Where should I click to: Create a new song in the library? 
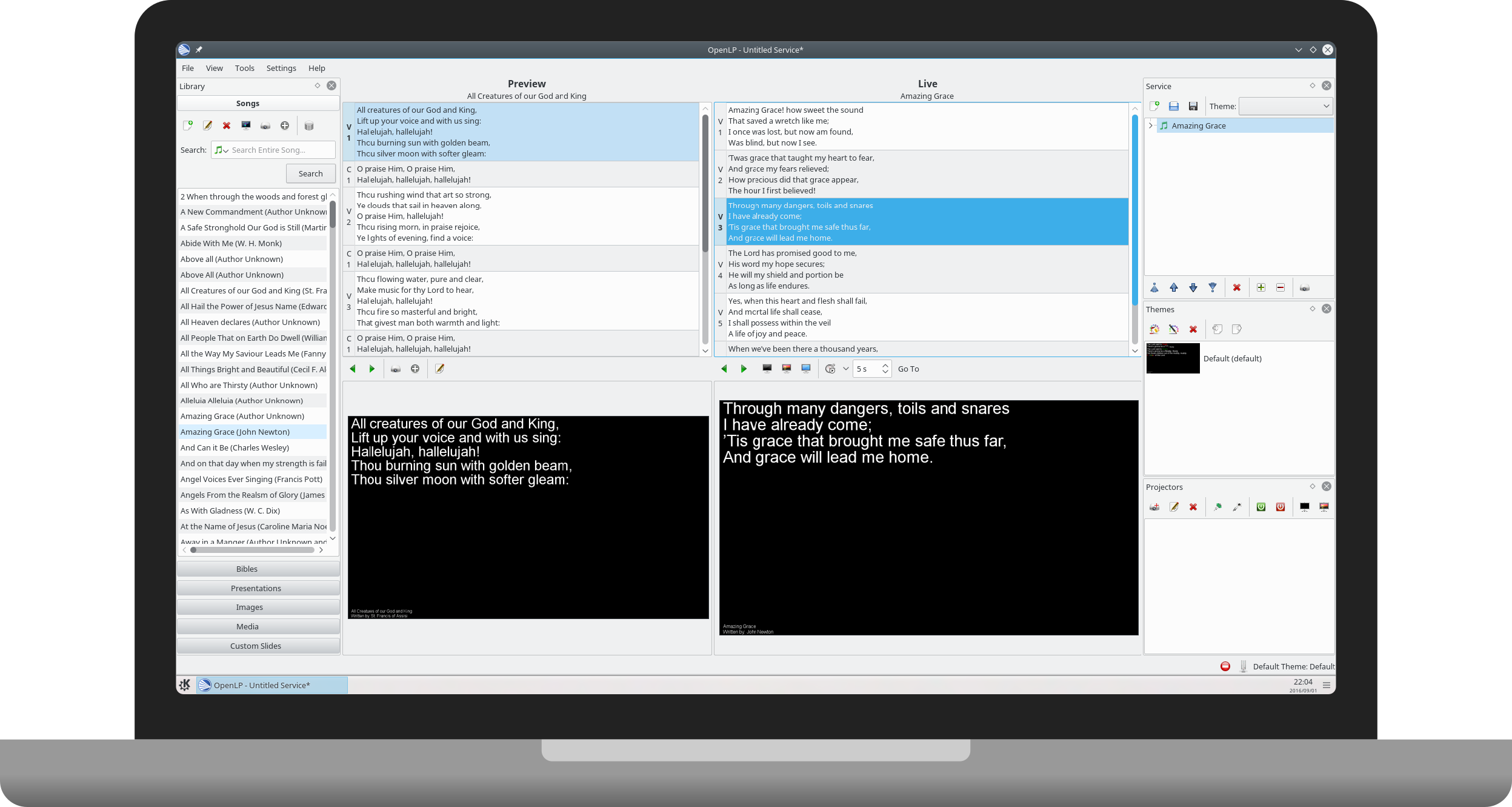188,126
